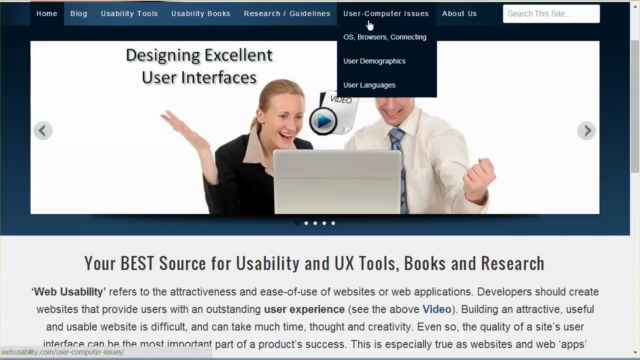Select the third slideshow dot
Image resolution: width=640 pixels, height=360 pixels.
(315, 223)
